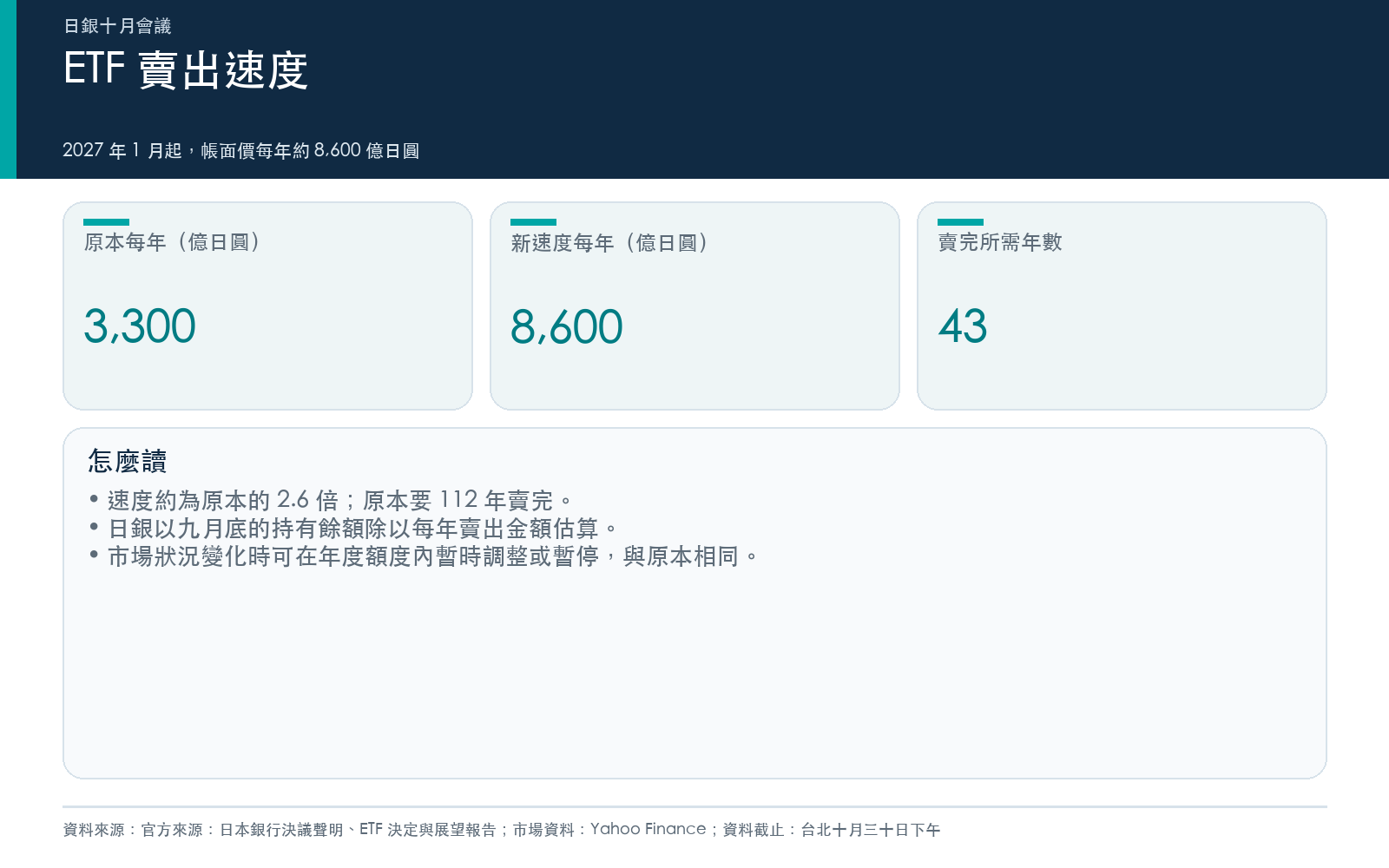This screenshot has height=868, width=1389.
Task: Click the subtitle starting with "2027 年 1 月起"
Action: click(x=240, y=150)
